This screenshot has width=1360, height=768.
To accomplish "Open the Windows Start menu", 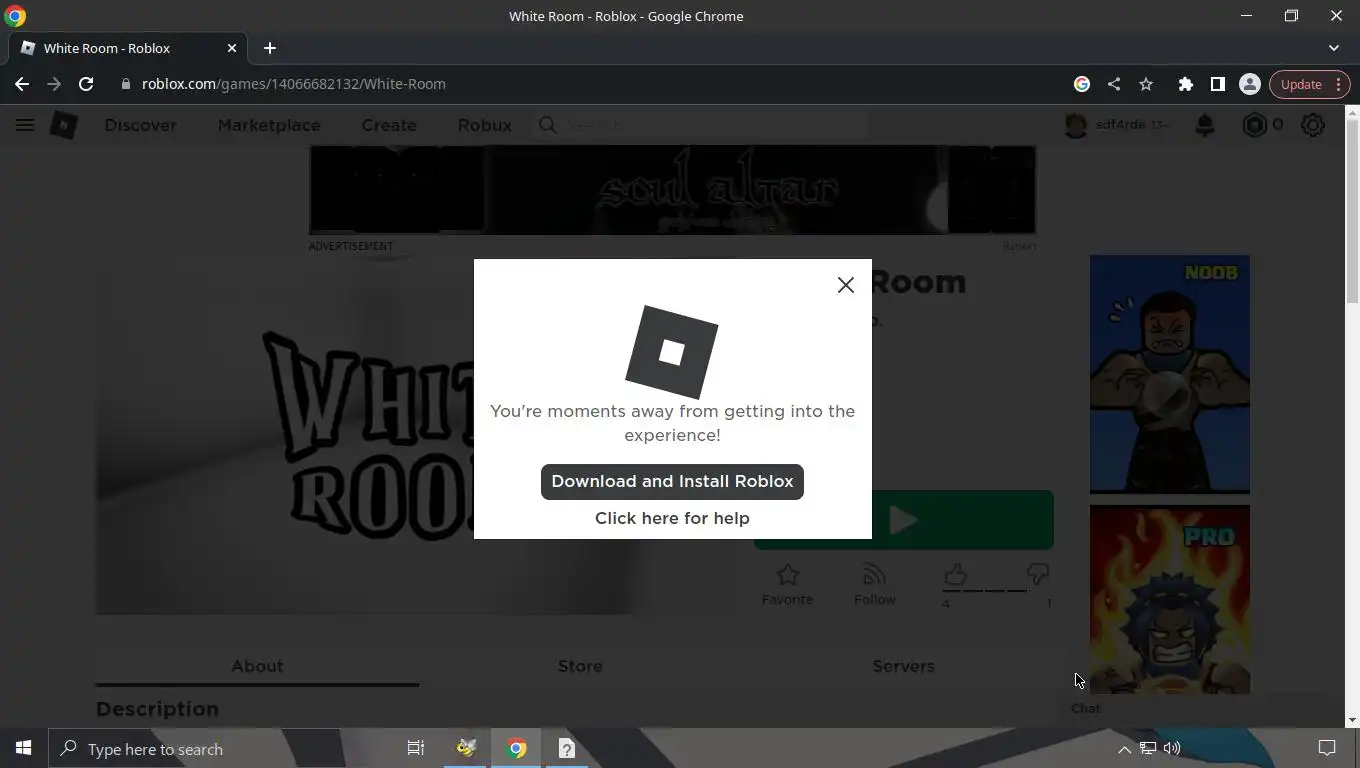I will pyautogui.click(x=24, y=748).
